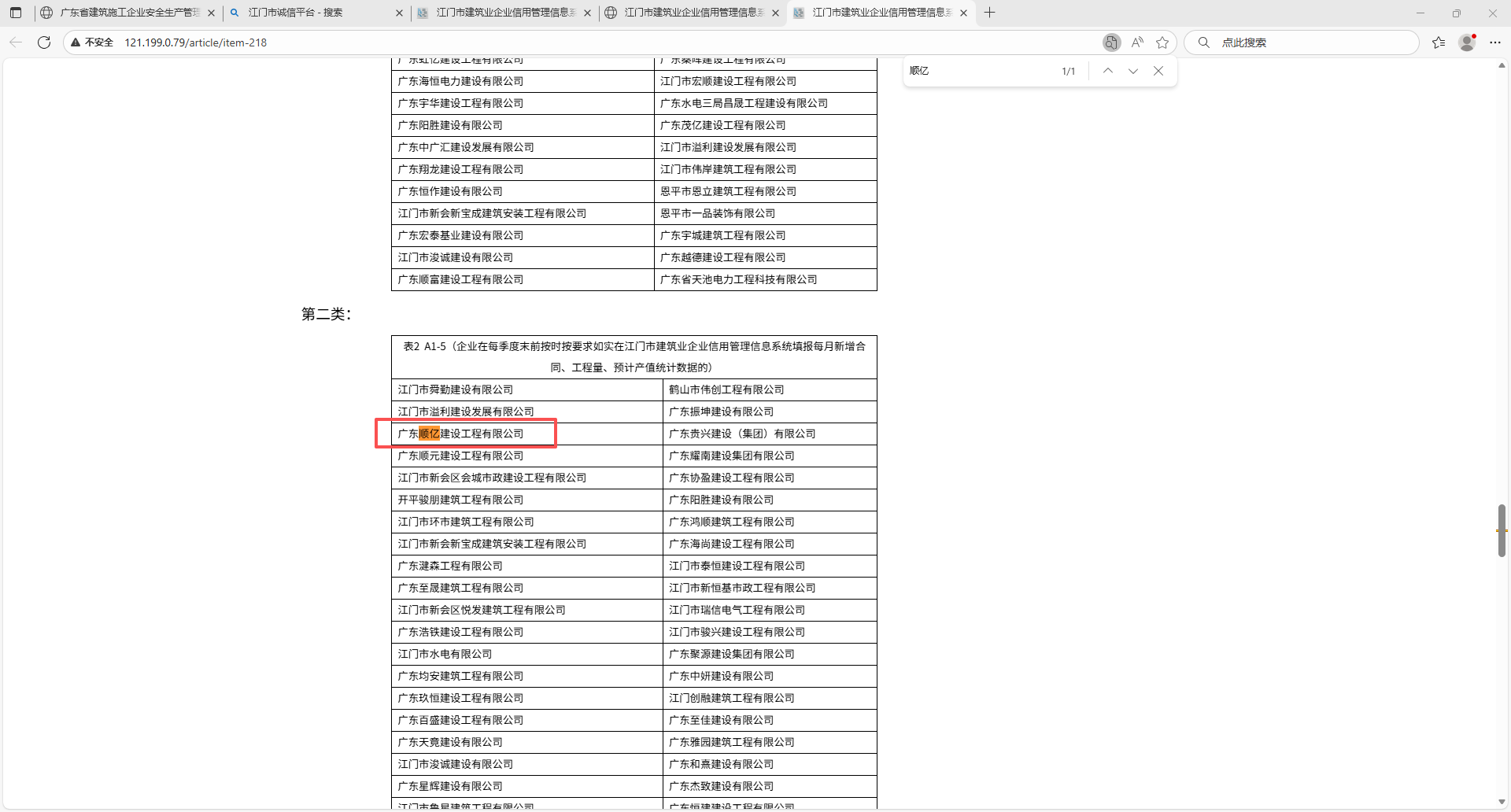Image resolution: width=1511 pixels, height=812 pixels.
Task: Click the find-on-page icon in address bar
Action: 1110,42
